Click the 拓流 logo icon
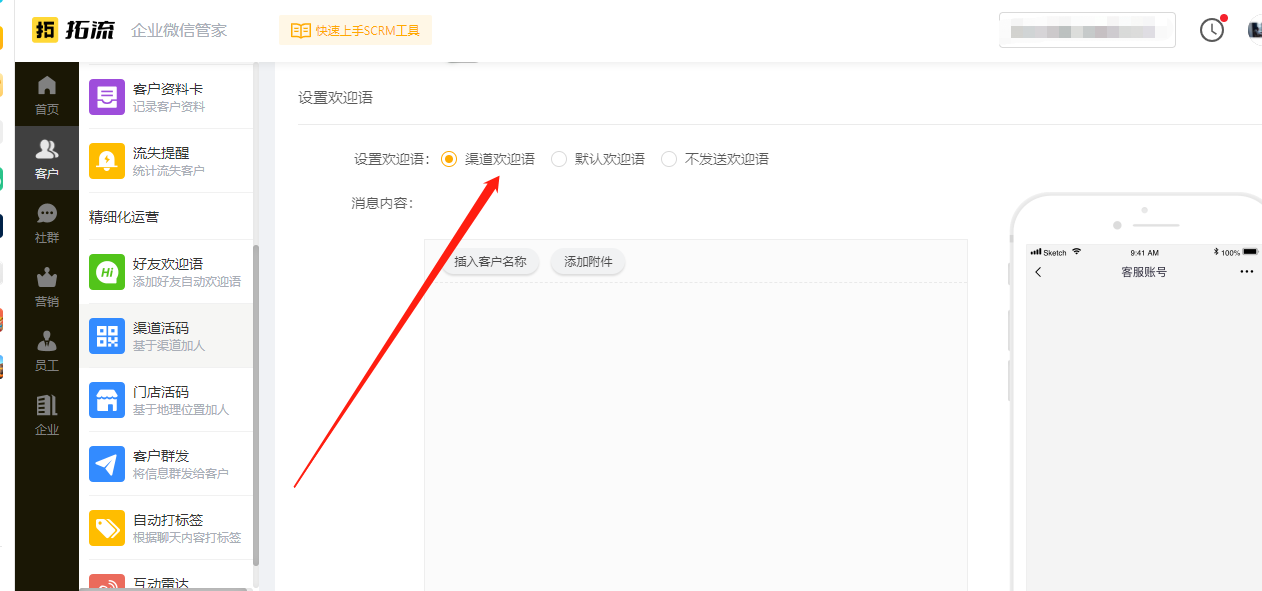1262x591 pixels. [x=44, y=30]
